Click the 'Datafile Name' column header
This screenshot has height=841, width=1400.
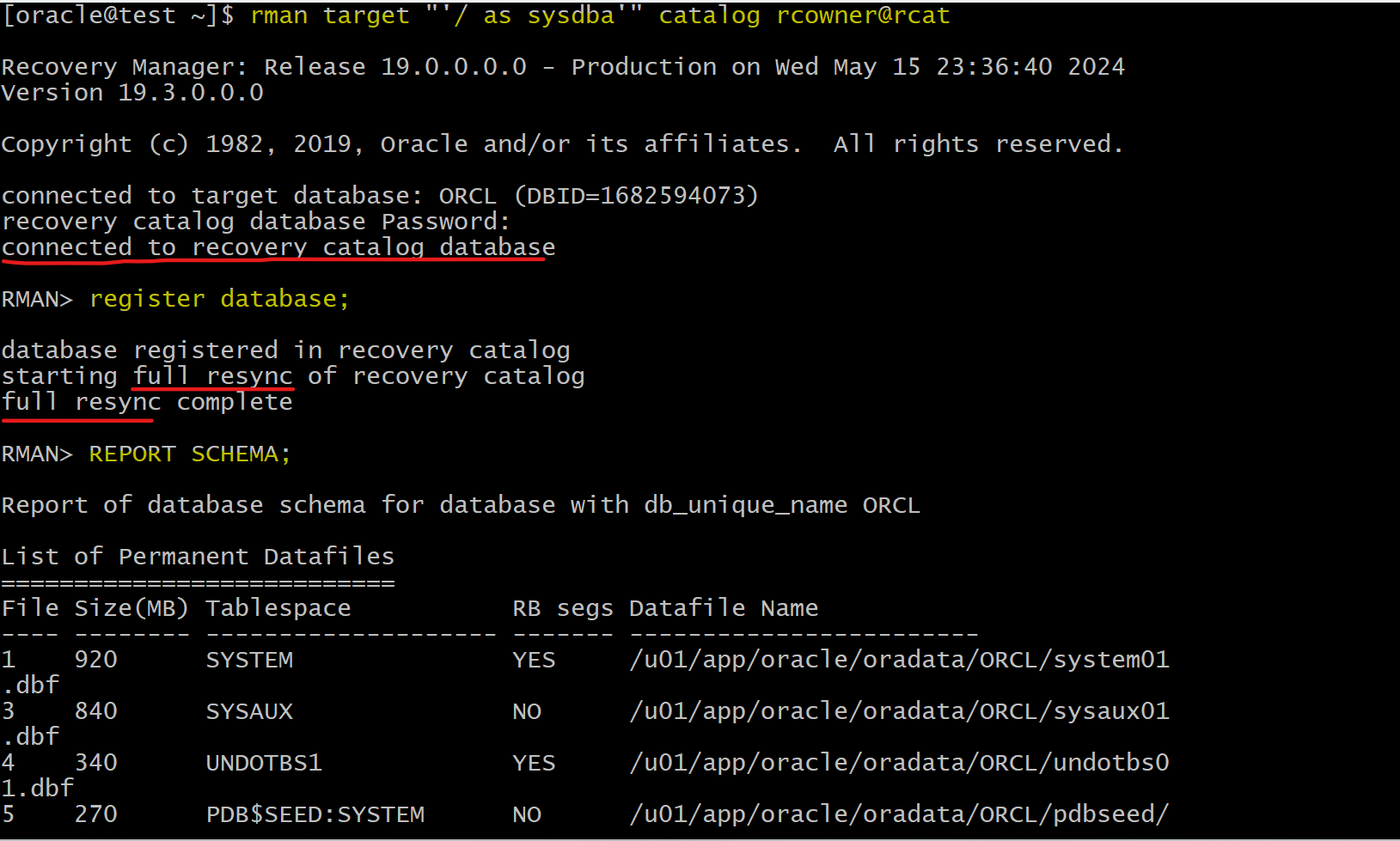(x=724, y=608)
